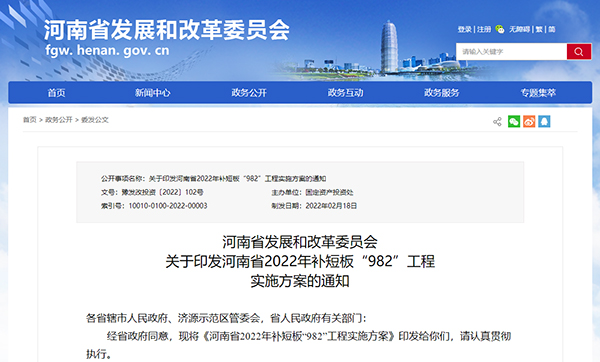Image resolution: width=600 pixels, height=362 pixels.
Task: Open the 专题集萃 navigation tab
Action: (x=538, y=93)
